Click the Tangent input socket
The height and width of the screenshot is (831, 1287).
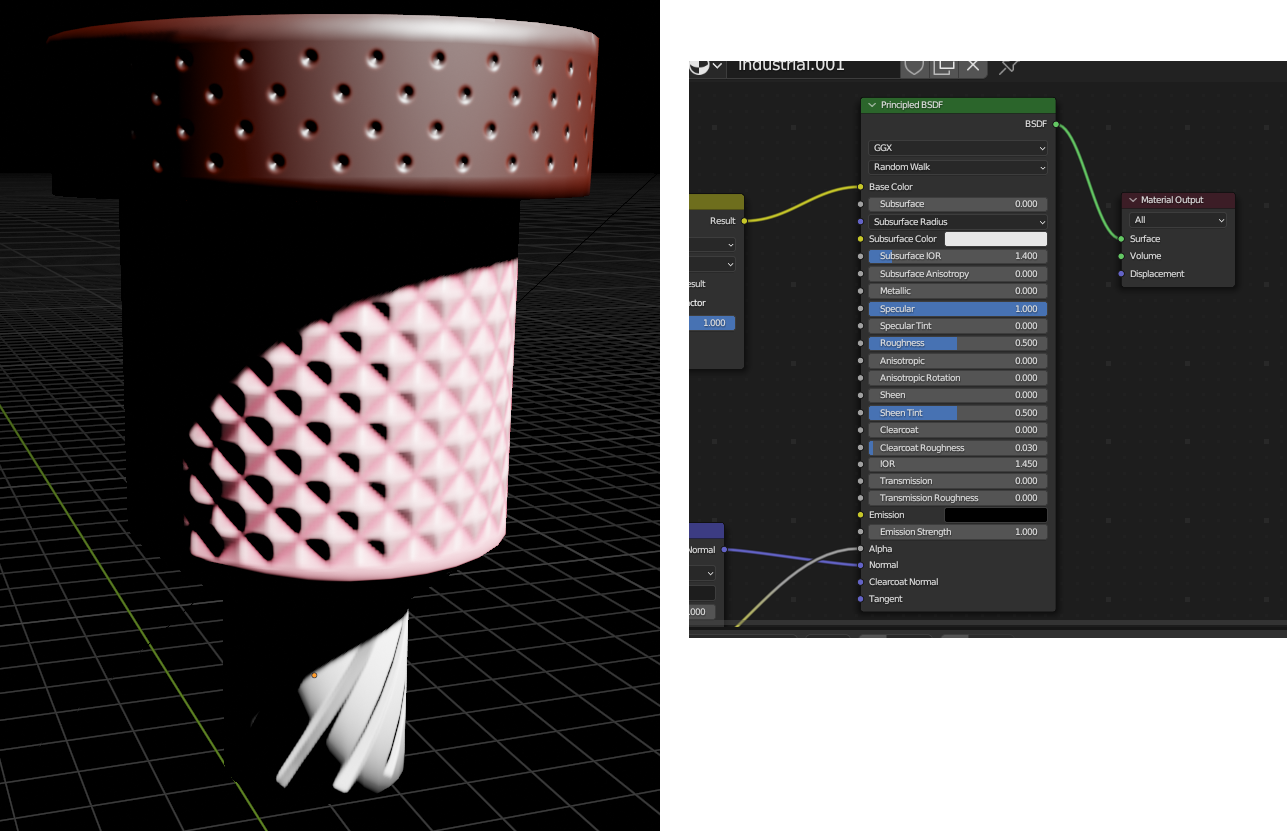pos(860,599)
